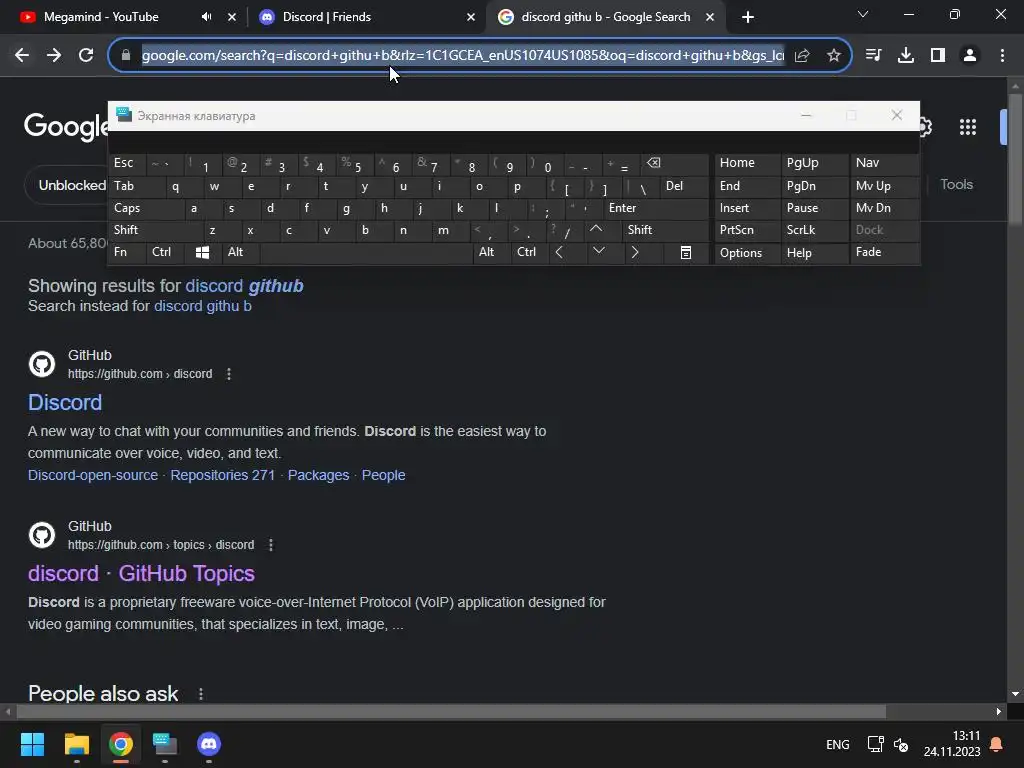Open a new browser tab with plus

(748, 17)
